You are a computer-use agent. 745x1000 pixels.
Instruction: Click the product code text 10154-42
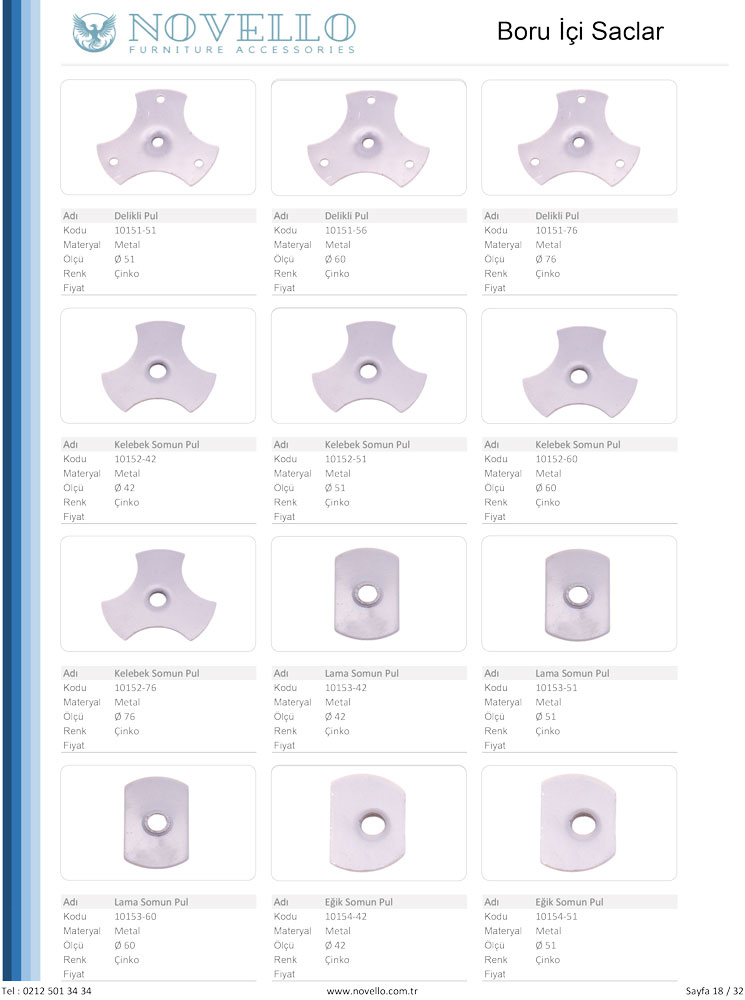point(345,916)
